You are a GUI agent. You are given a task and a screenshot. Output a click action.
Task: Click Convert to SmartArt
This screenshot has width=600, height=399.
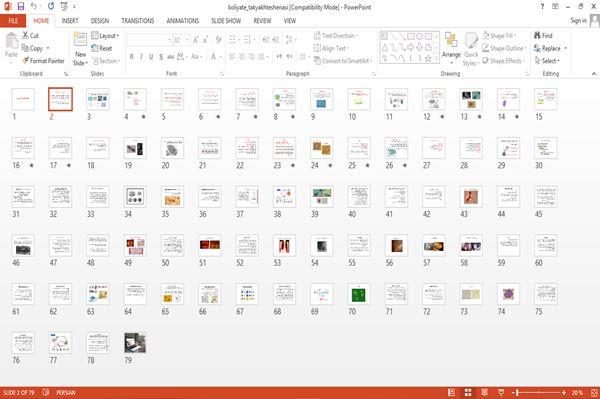pos(342,61)
